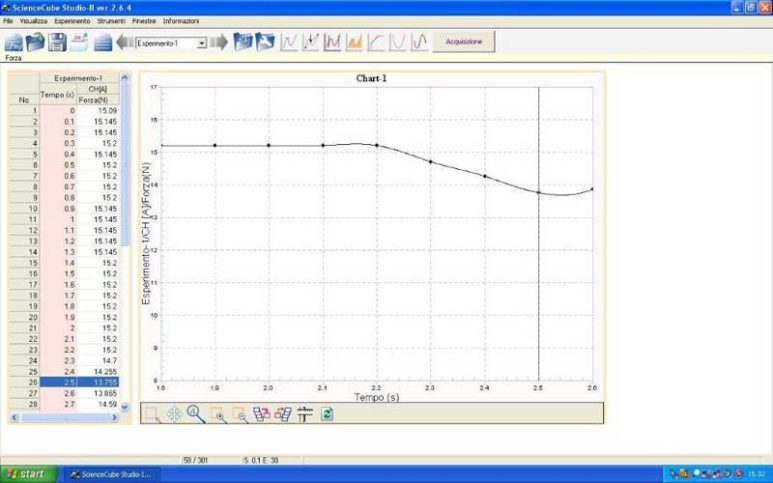The height and width of the screenshot is (483, 773).
Task: Click the Windows start button
Action: [26, 473]
